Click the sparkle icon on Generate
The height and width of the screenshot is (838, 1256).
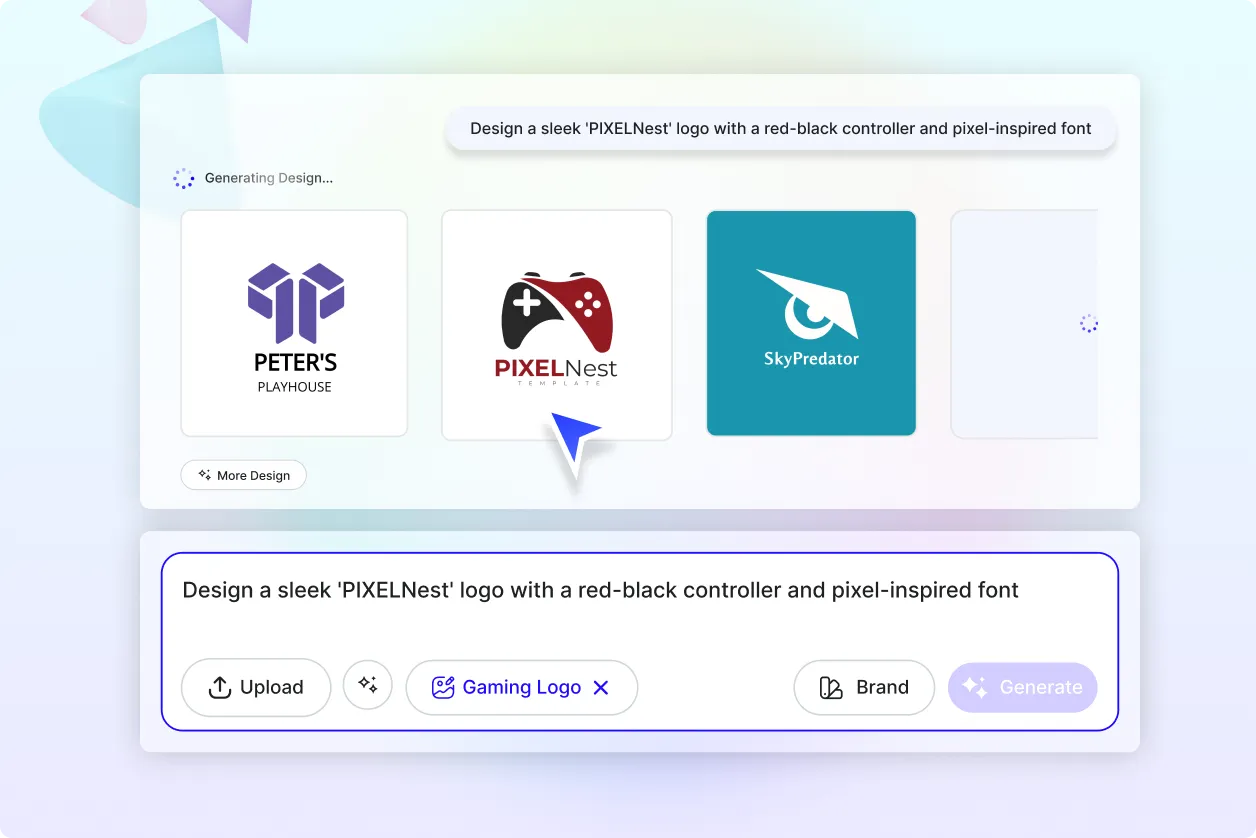tap(974, 687)
